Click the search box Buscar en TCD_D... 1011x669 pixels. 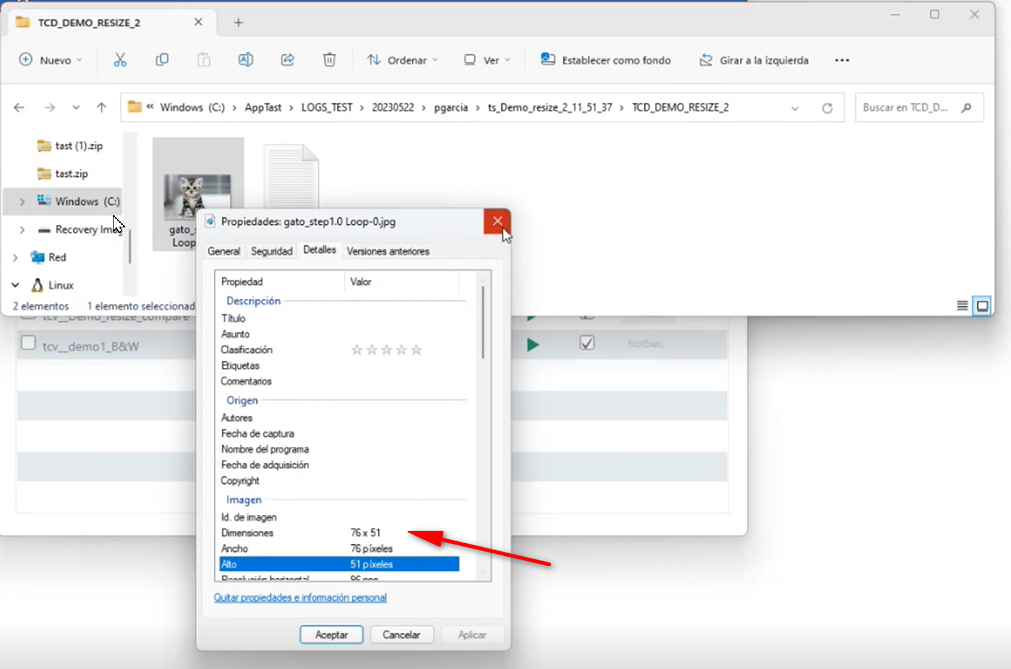(x=908, y=108)
